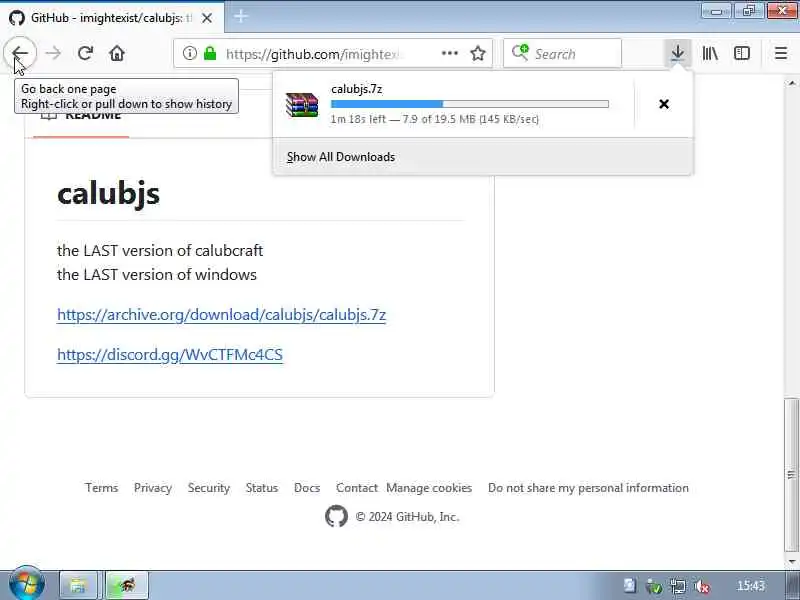Click Do not share my personal information
The height and width of the screenshot is (600, 800).
click(588, 488)
